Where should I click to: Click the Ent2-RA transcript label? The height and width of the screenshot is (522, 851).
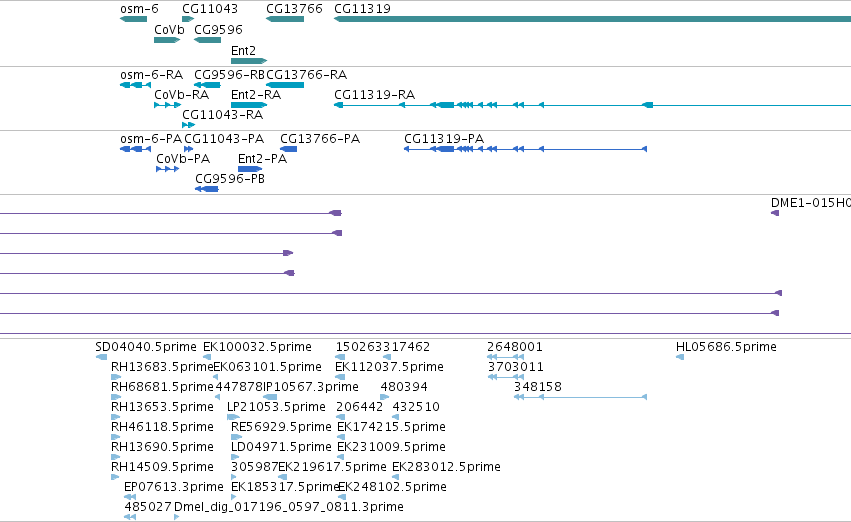click(x=256, y=95)
